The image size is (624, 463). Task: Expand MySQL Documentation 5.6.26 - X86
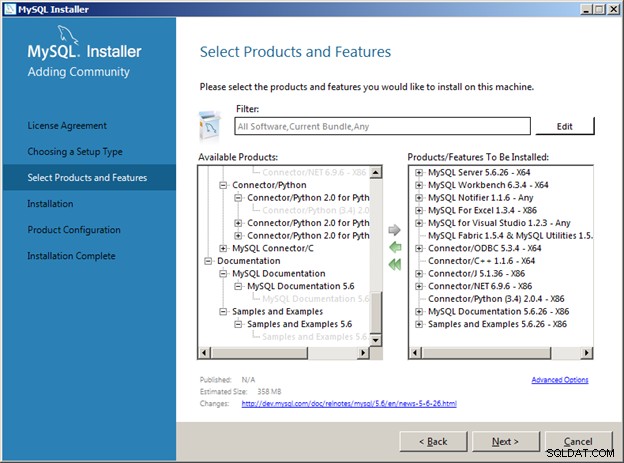tap(419, 312)
